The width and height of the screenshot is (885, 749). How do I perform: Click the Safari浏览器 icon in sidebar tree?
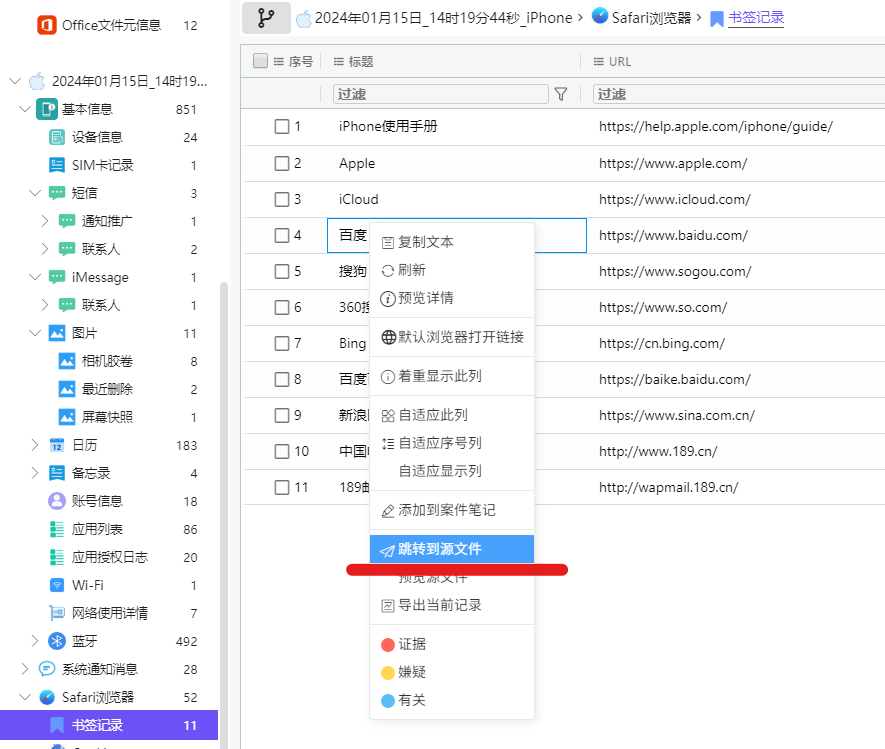pos(47,697)
